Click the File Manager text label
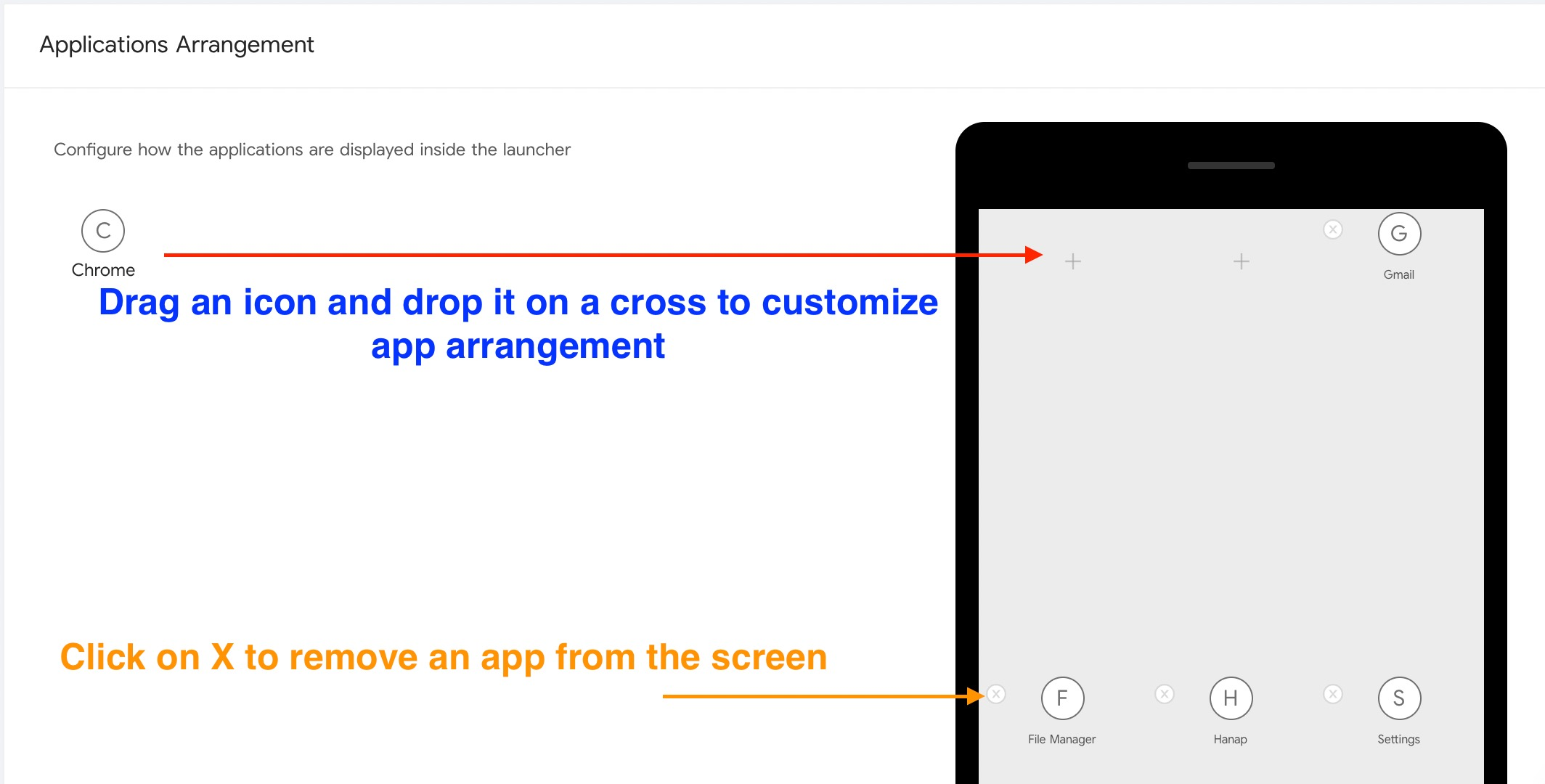 (x=1061, y=739)
